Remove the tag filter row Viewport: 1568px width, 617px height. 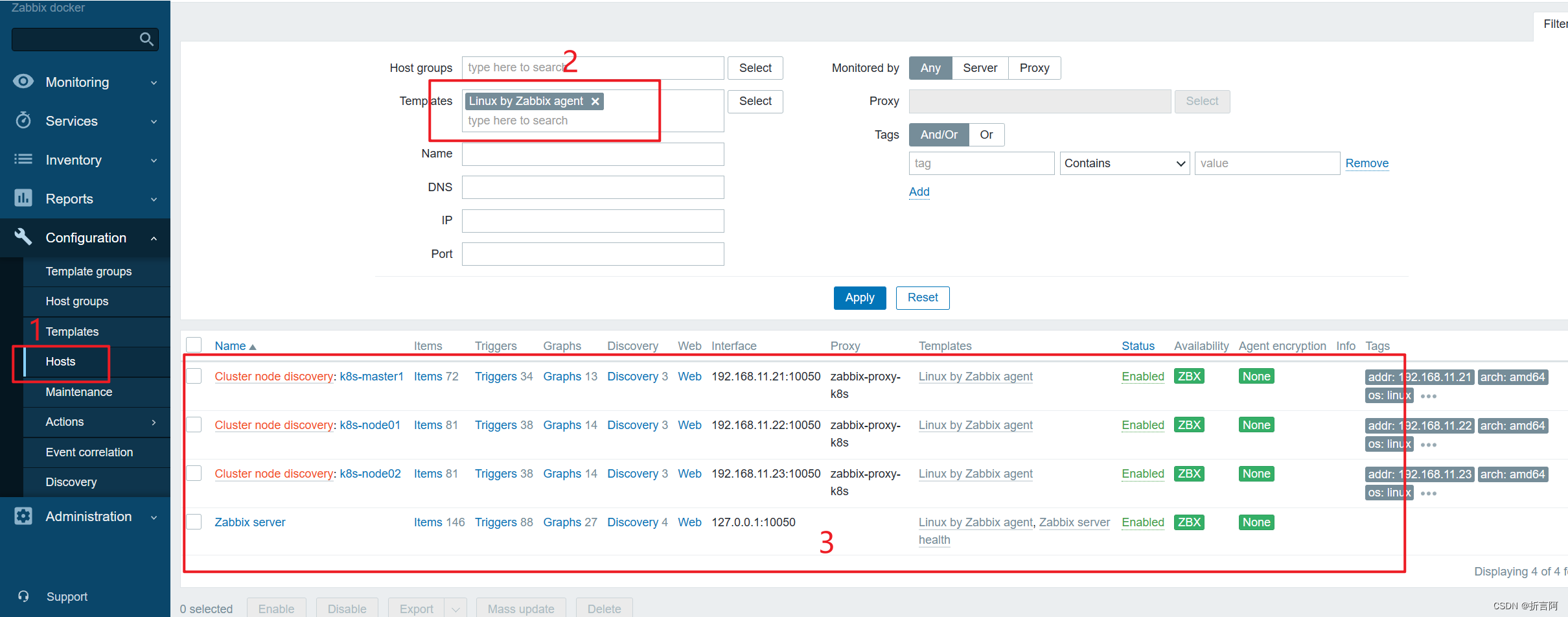coord(1367,163)
